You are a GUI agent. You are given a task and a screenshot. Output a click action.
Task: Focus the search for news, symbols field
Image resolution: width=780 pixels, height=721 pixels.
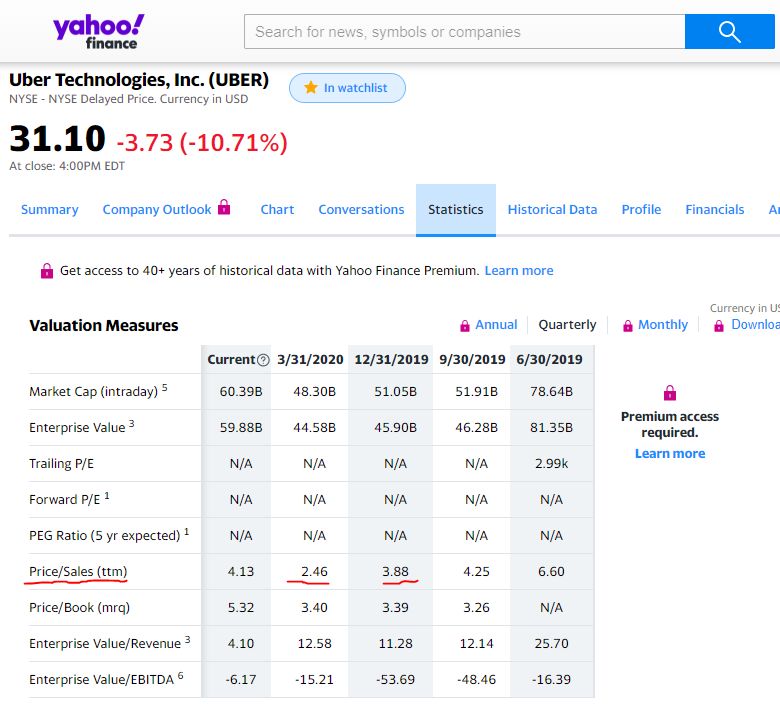click(465, 31)
